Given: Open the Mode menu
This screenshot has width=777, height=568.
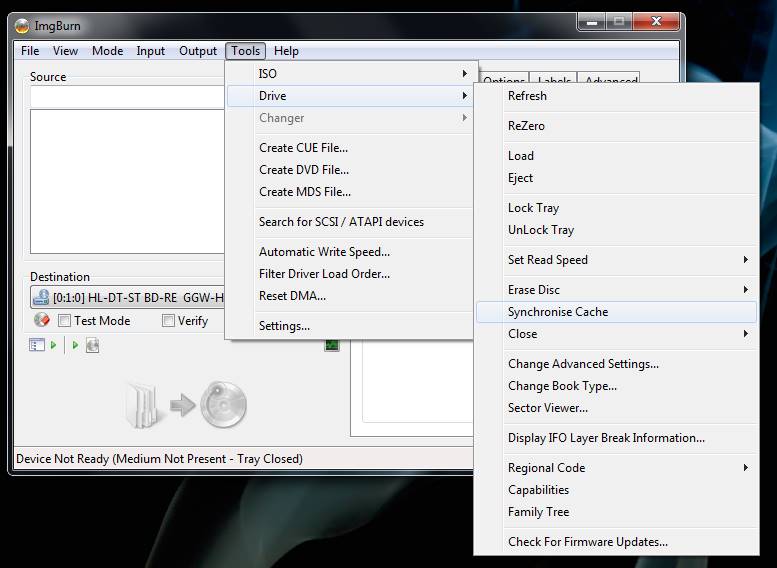Looking at the screenshot, I should tap(108, 51).
